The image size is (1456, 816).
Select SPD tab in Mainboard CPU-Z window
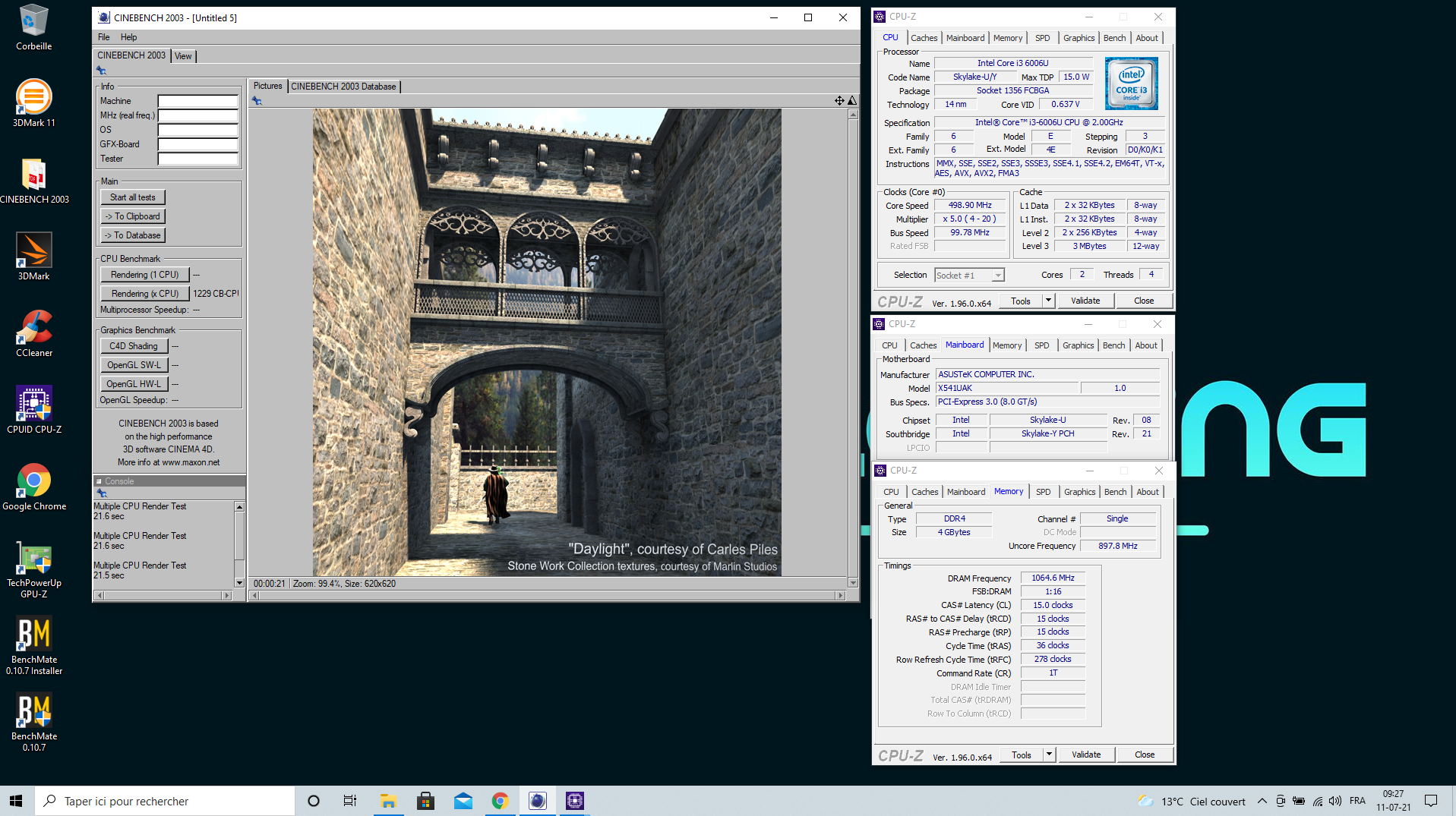click(x=1041, y=345)
